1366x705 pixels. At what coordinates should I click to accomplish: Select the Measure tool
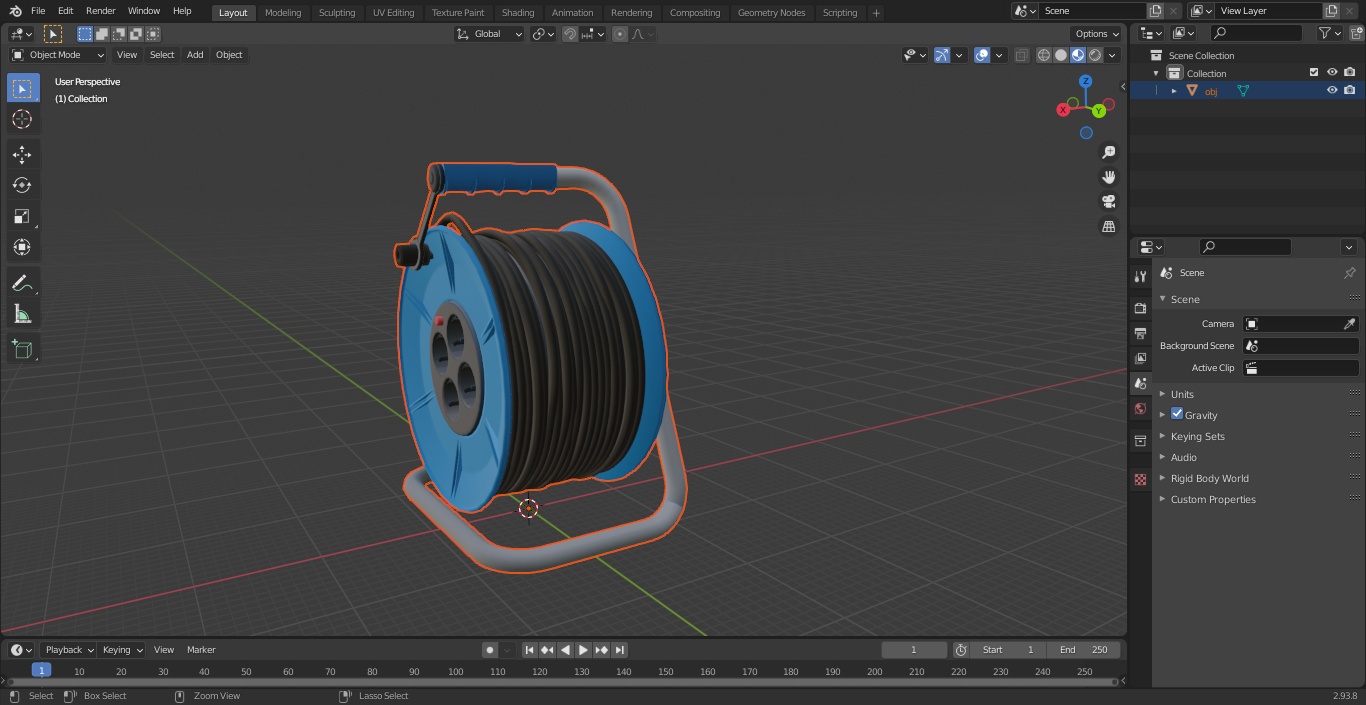pos(22,314)
